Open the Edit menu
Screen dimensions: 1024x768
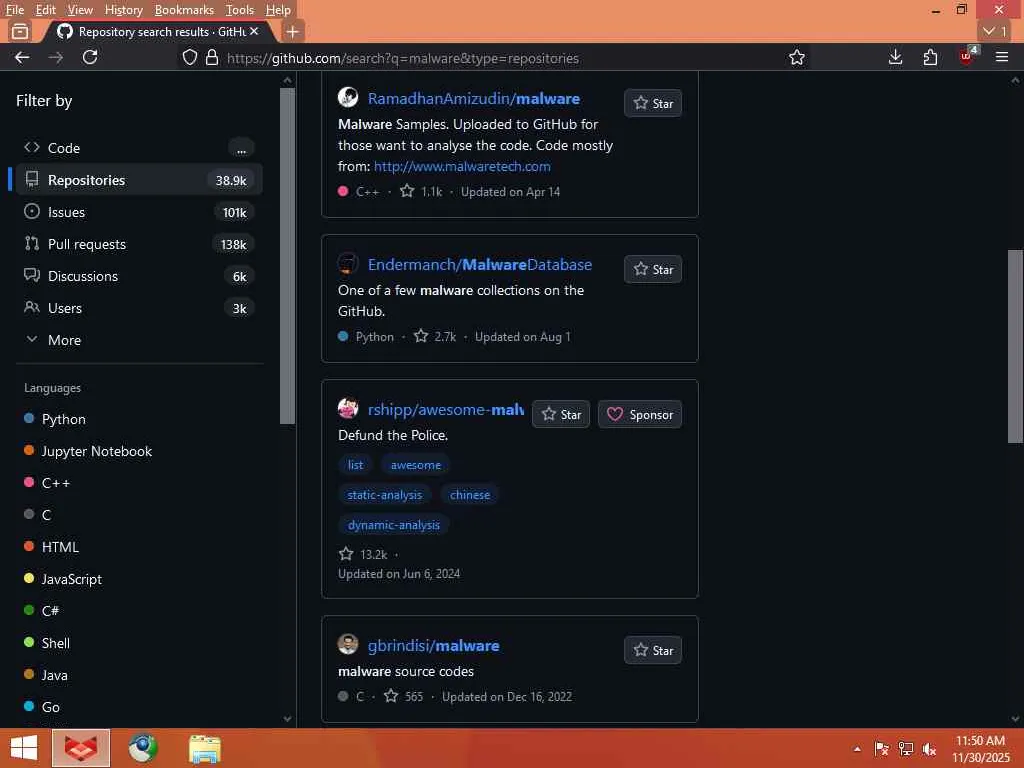(x=45, y=10)
